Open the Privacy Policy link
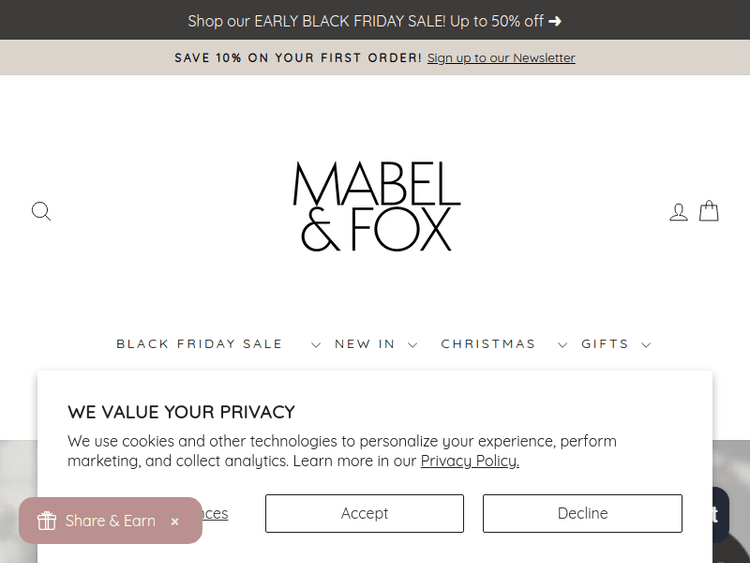The image size is (750, 563). click(469, 461)
